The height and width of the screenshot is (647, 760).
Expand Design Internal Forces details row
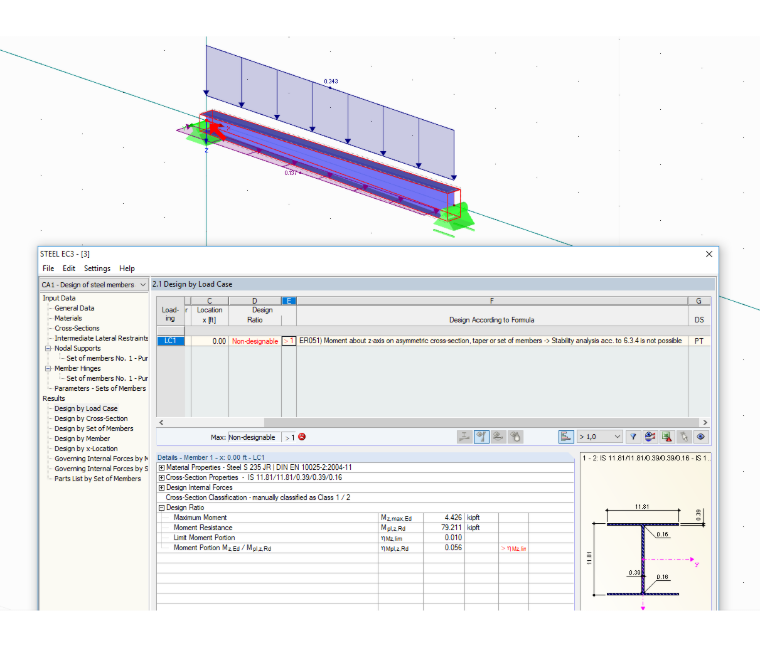(x=162, y=488)
